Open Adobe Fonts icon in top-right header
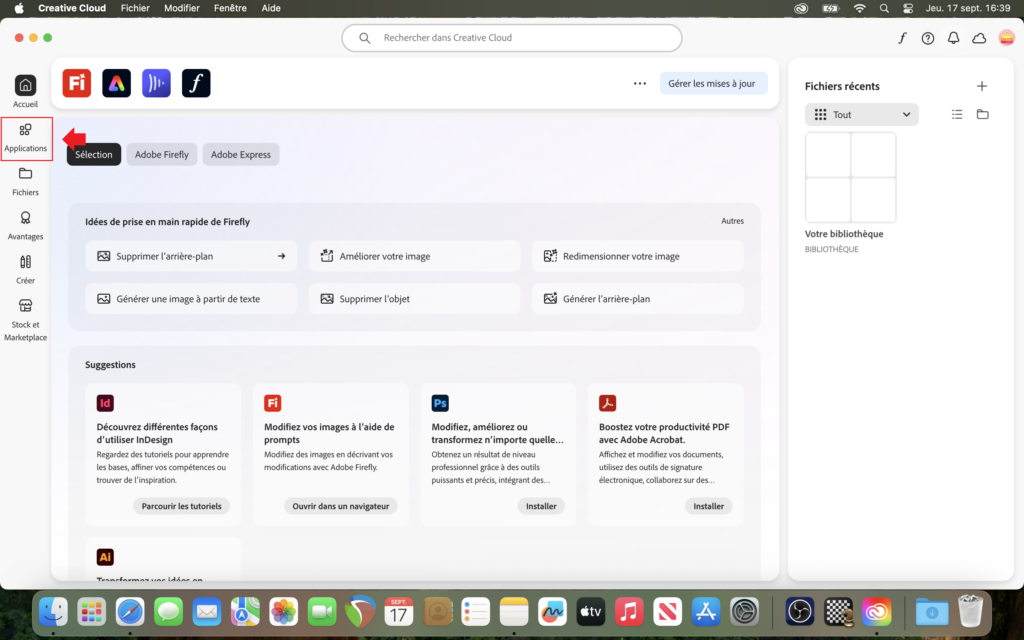The image size is (1024, 640). tap(903, 38)
